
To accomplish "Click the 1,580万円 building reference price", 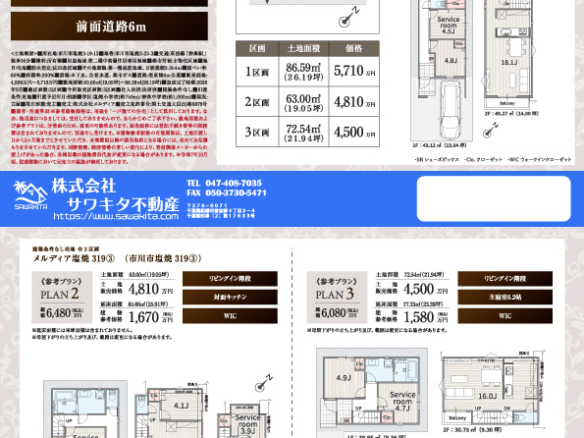I will click(x=426, y=317).
